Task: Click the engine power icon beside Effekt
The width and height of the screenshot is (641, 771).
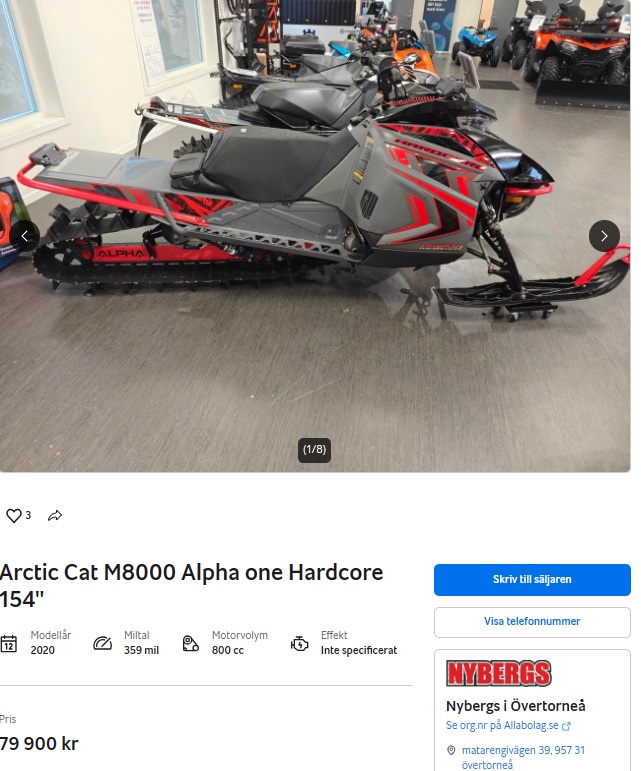Action: (299, 643)
